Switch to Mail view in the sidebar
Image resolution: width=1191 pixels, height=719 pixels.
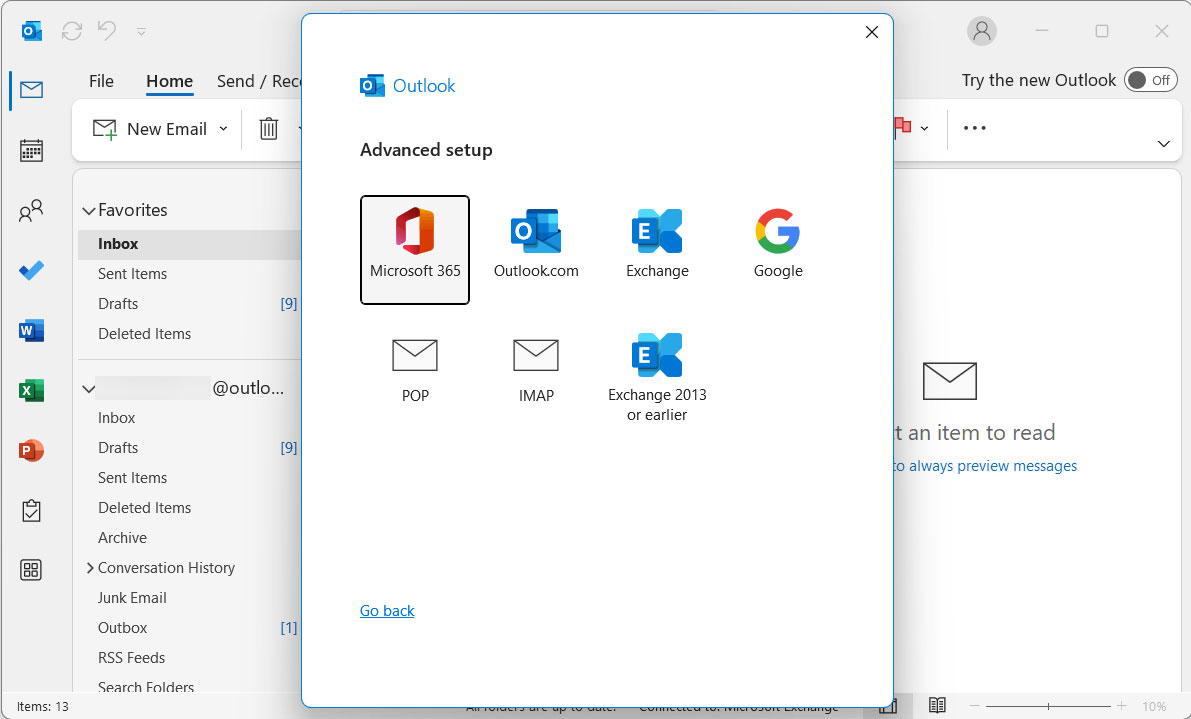click(31, 89)
